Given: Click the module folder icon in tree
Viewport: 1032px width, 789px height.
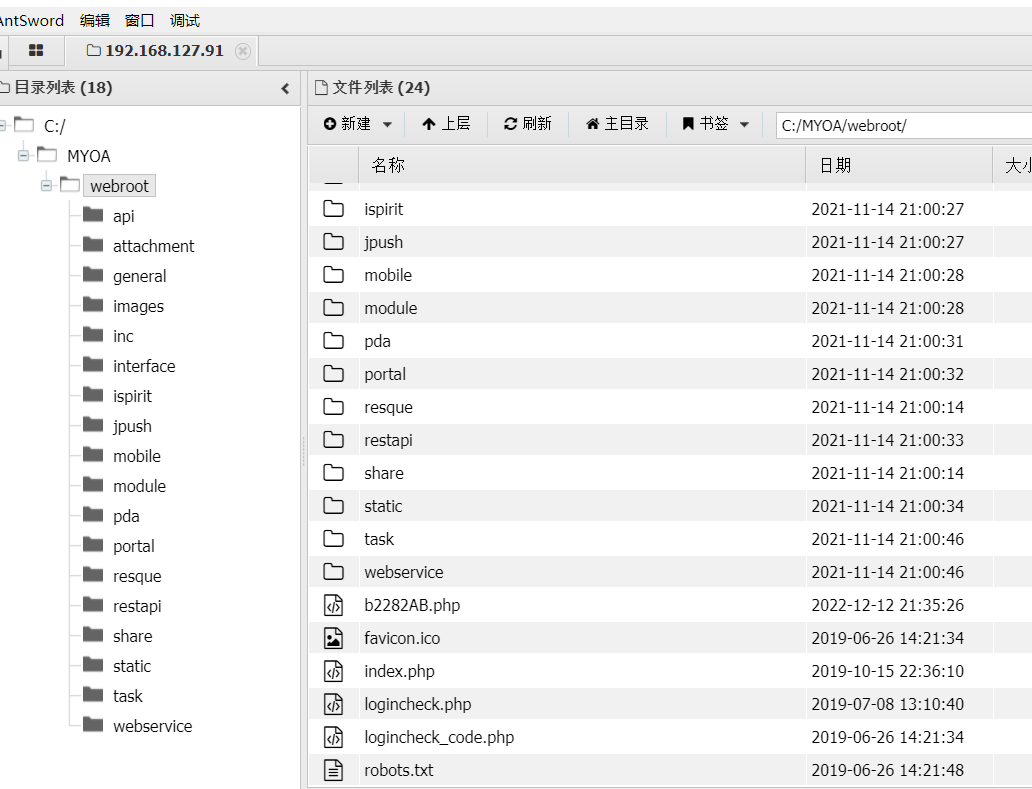Looking at the screenshot, I should [x=93, y=486].
